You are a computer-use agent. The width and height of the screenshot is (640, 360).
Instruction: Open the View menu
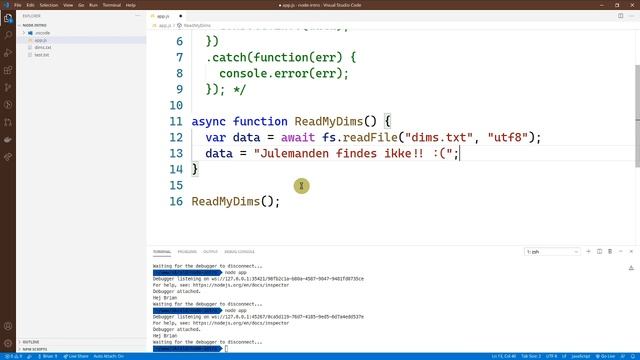tap(68, 5)
